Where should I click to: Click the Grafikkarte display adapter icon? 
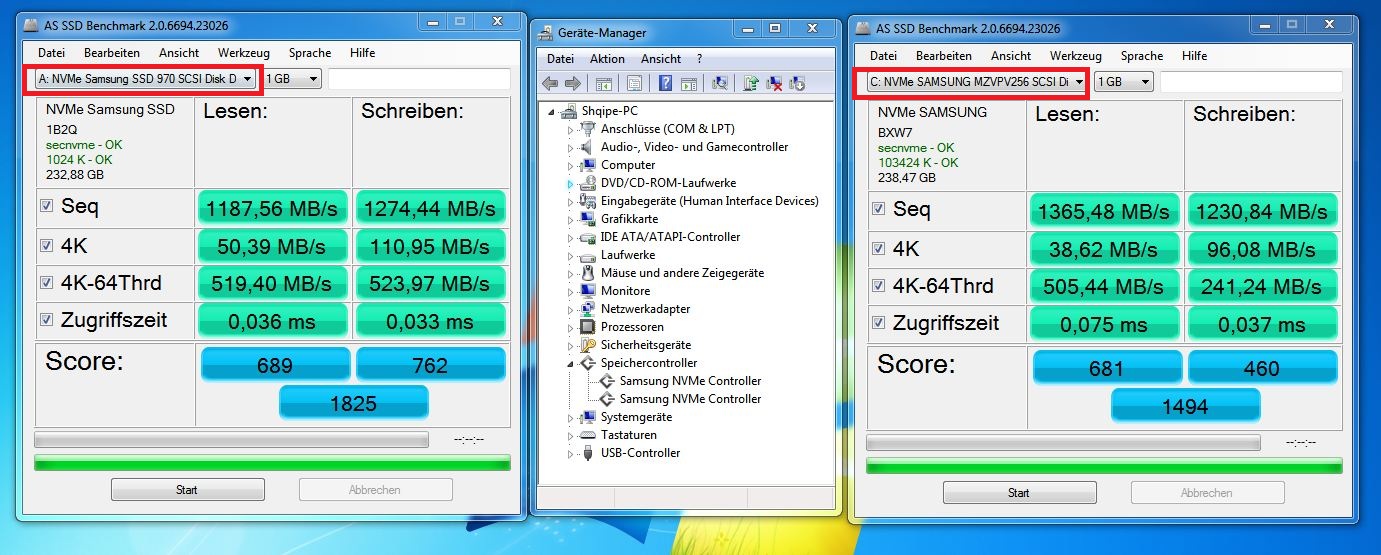click(588, 219)
